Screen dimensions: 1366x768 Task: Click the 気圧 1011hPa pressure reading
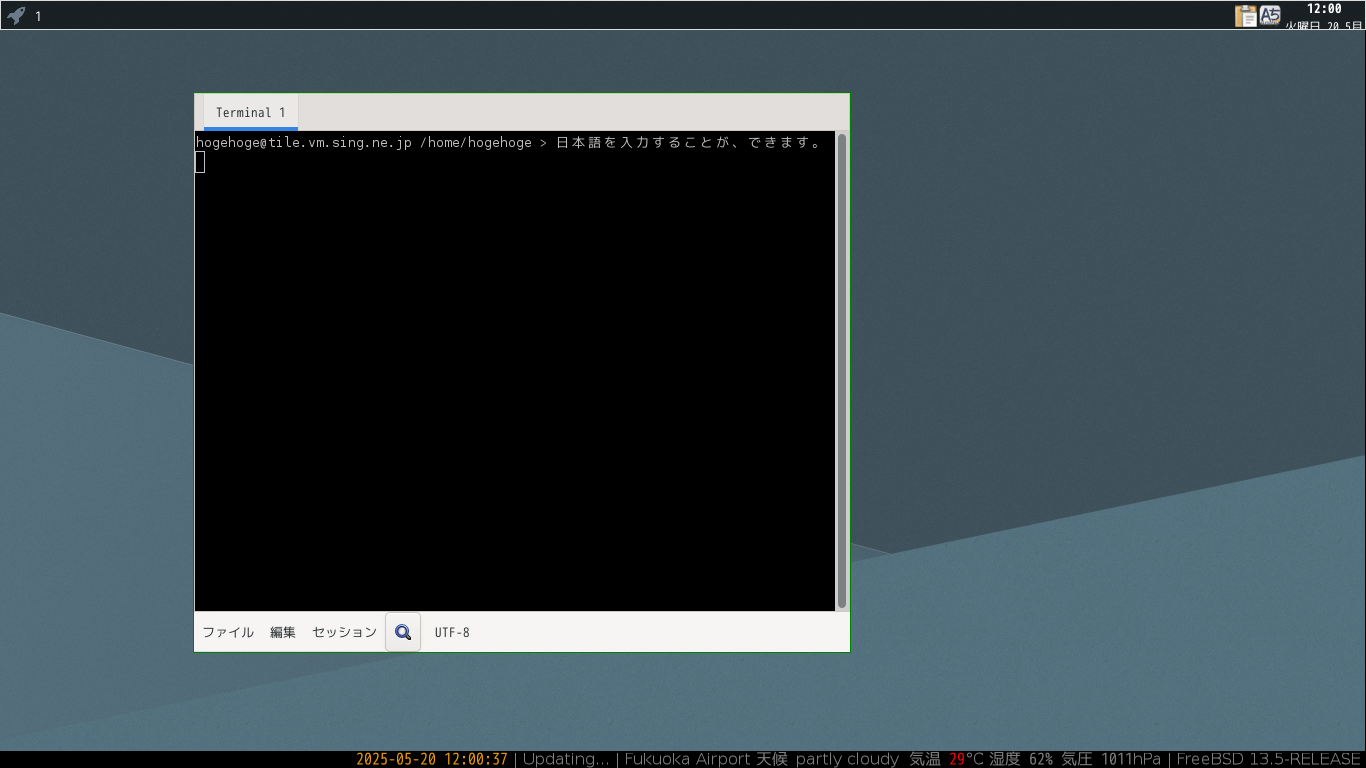(x=1111, y=759)
